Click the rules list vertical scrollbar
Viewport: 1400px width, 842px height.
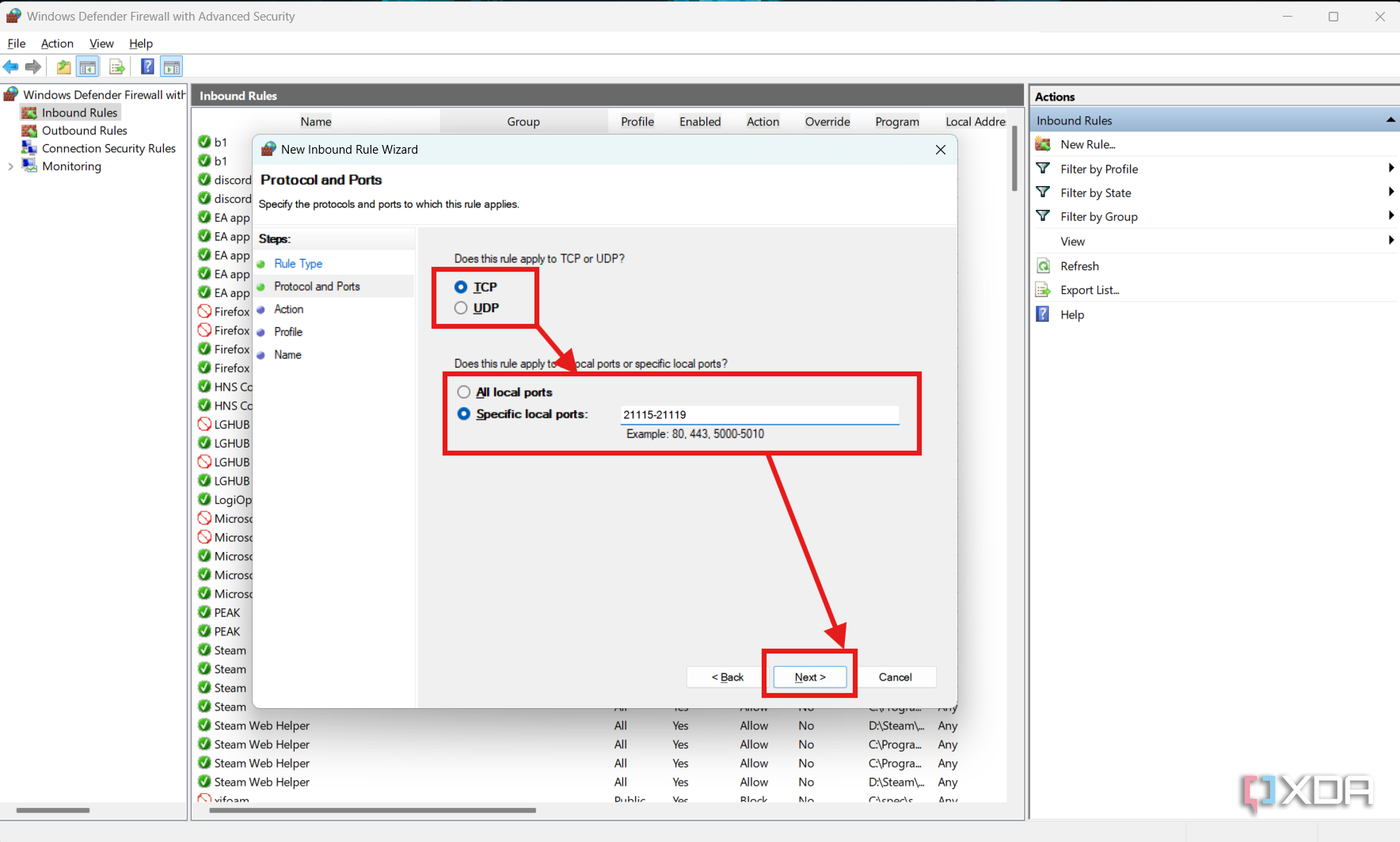point(1014,158)
